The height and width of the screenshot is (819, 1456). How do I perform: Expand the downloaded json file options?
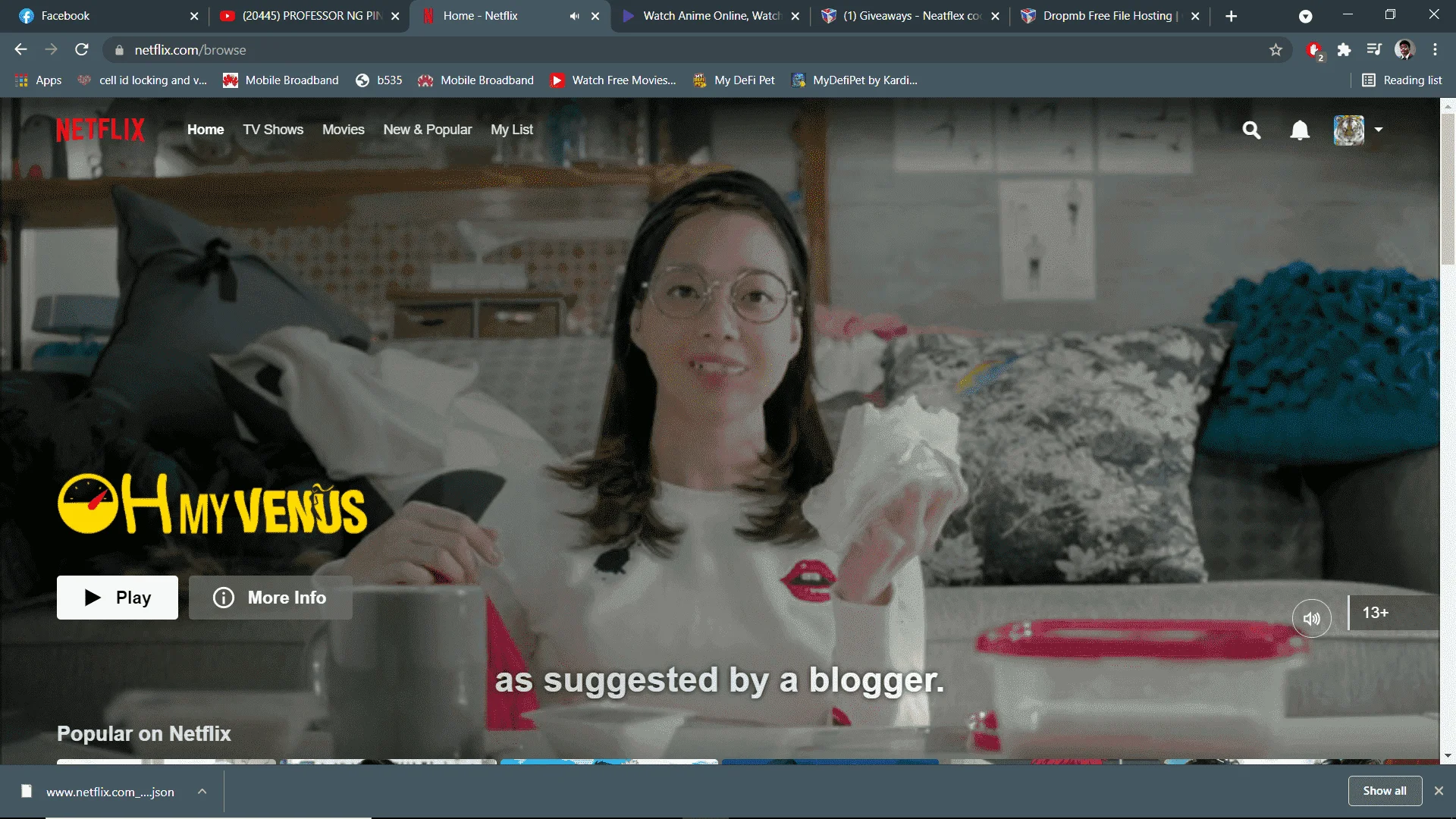tap(202, 792)
